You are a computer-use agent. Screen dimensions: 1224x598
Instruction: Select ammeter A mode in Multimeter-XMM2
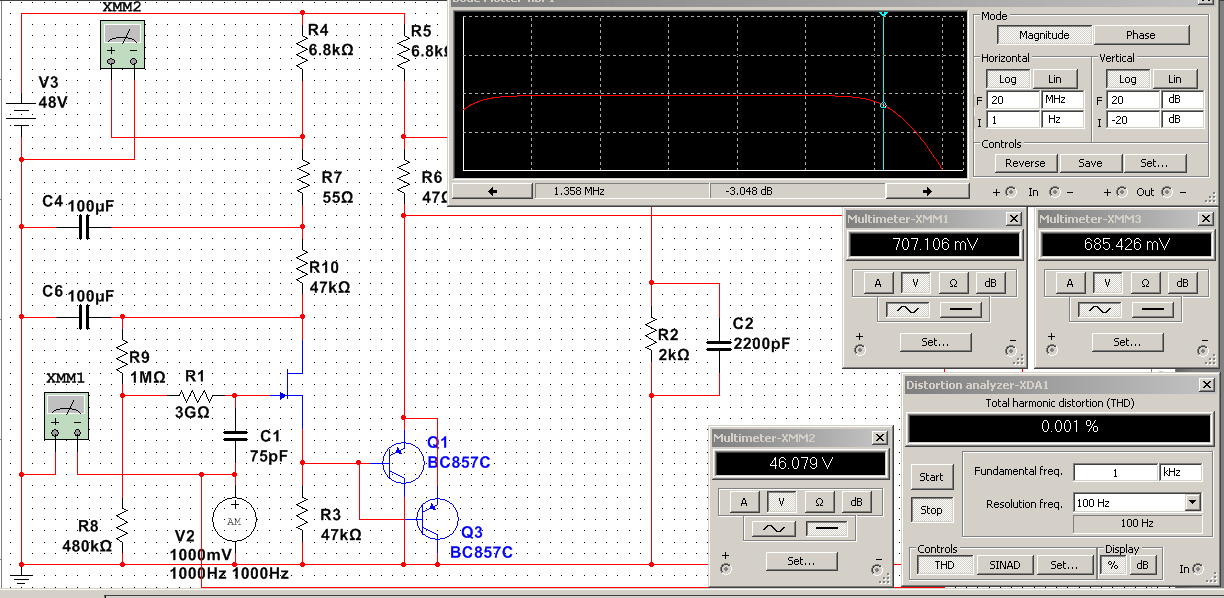click(x=743, y=502)
